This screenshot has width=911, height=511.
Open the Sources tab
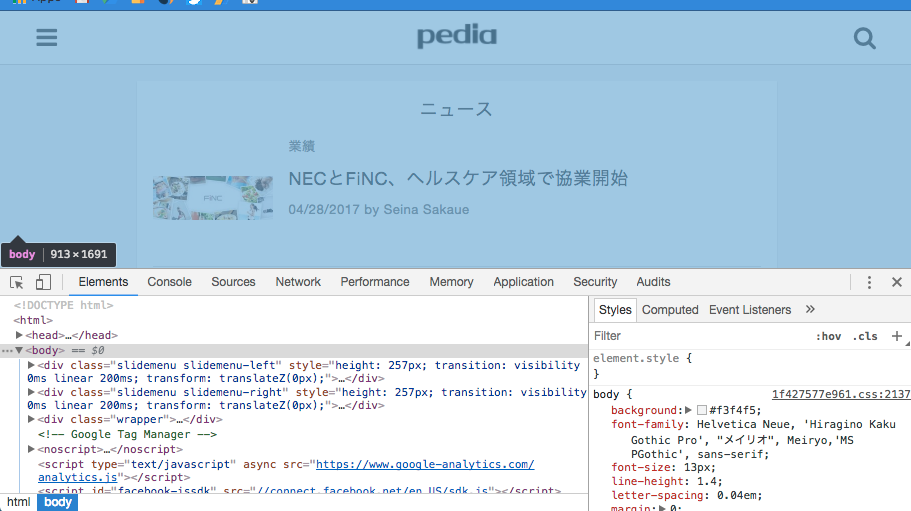[233, 282]
